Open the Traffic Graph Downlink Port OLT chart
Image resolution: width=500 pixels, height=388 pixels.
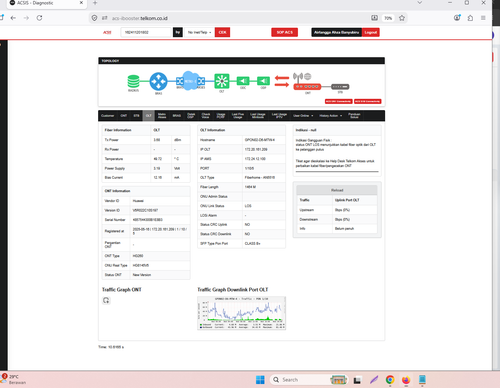(242, 313)
